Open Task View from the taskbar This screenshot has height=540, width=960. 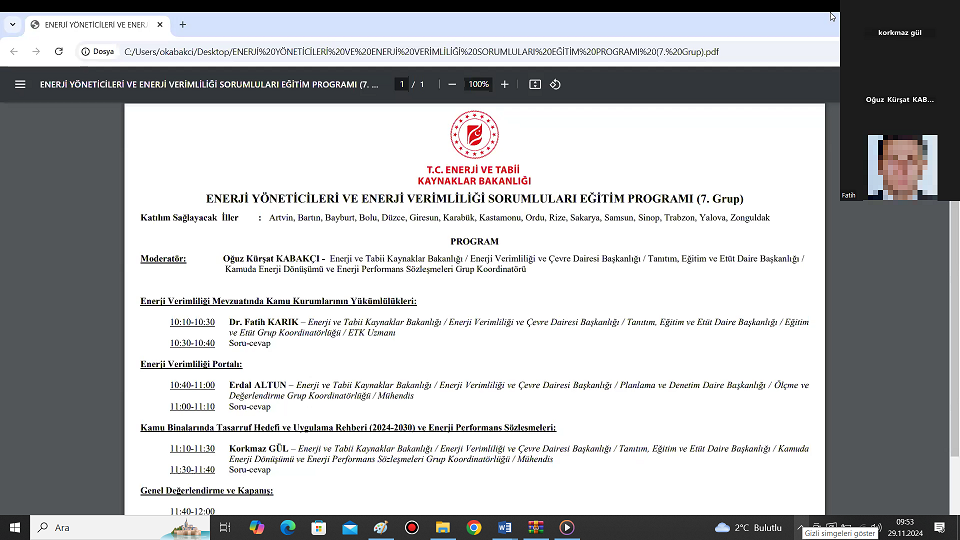pos(225,527)
